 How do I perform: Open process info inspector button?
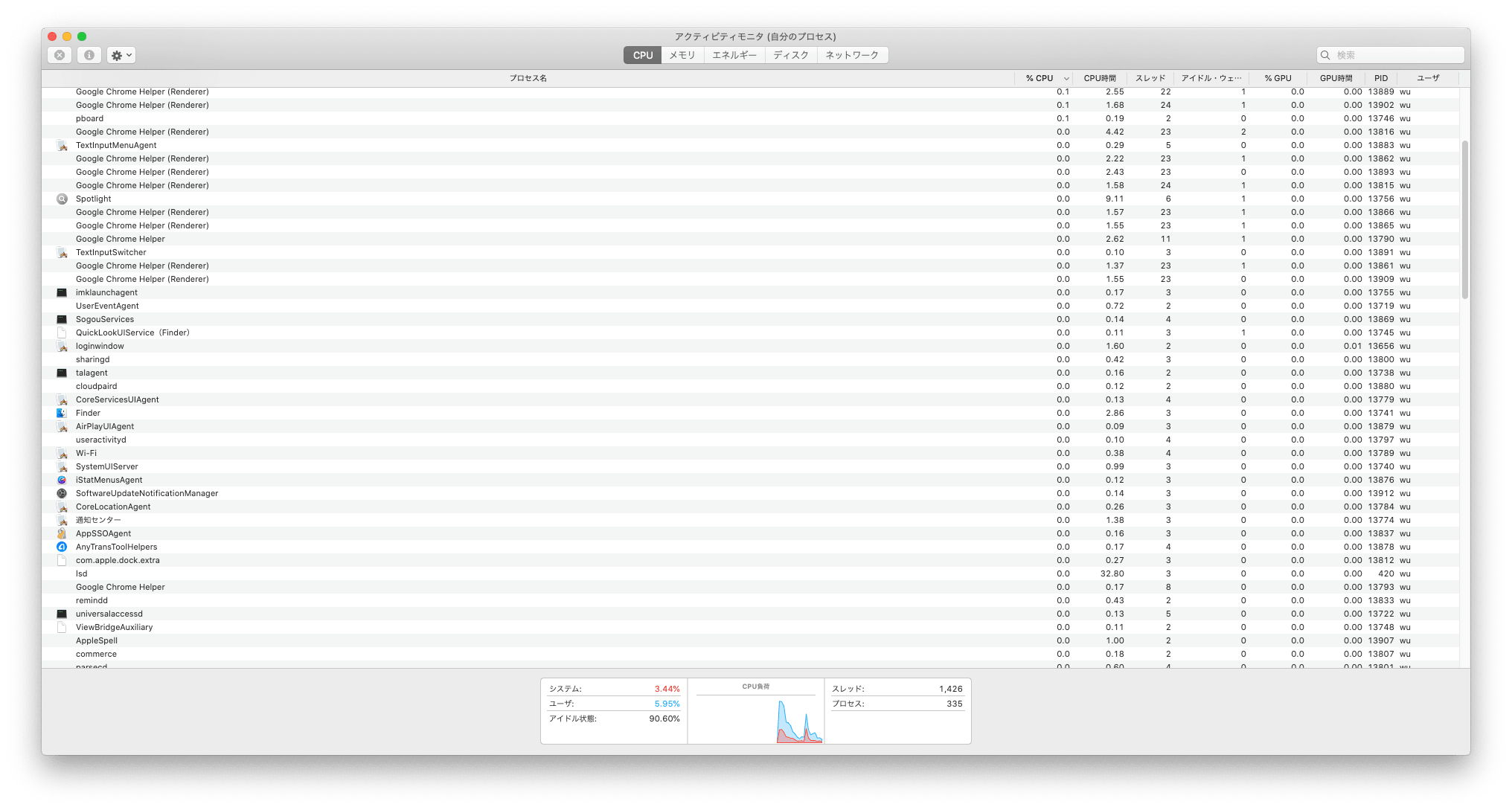point(89,55)
